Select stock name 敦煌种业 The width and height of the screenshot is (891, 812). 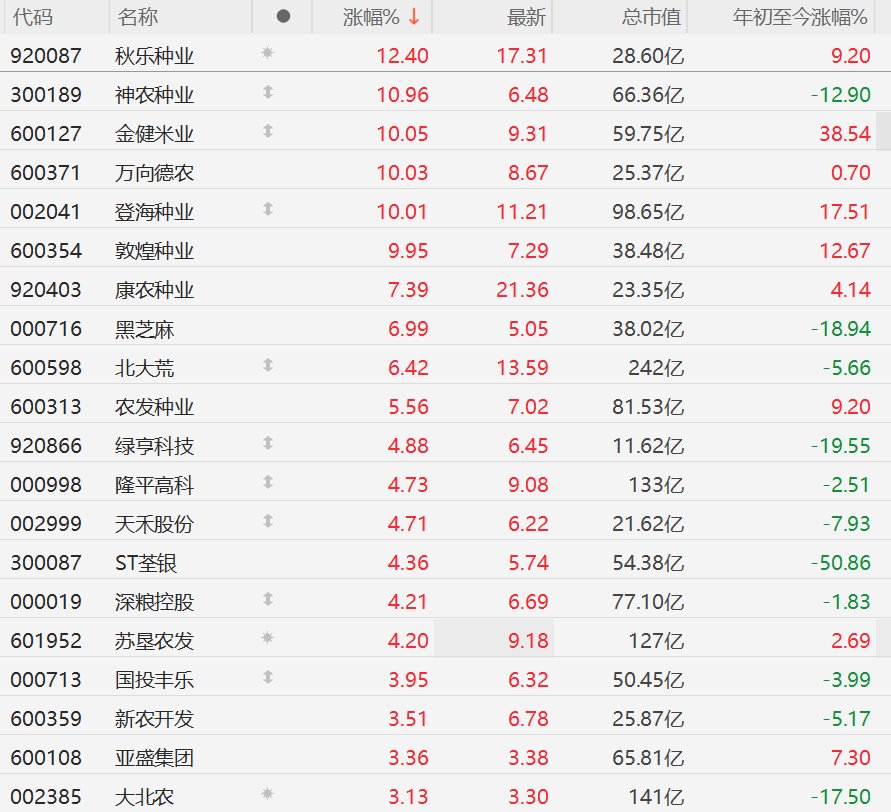pos(155,251)
